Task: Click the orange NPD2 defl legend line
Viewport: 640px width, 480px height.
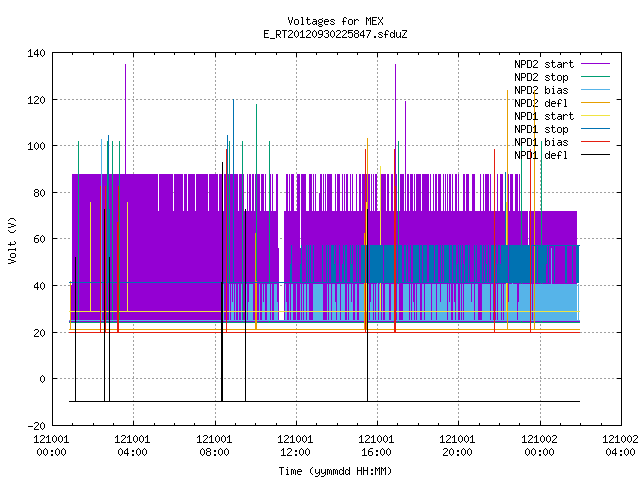Action: tap(595, 103)
